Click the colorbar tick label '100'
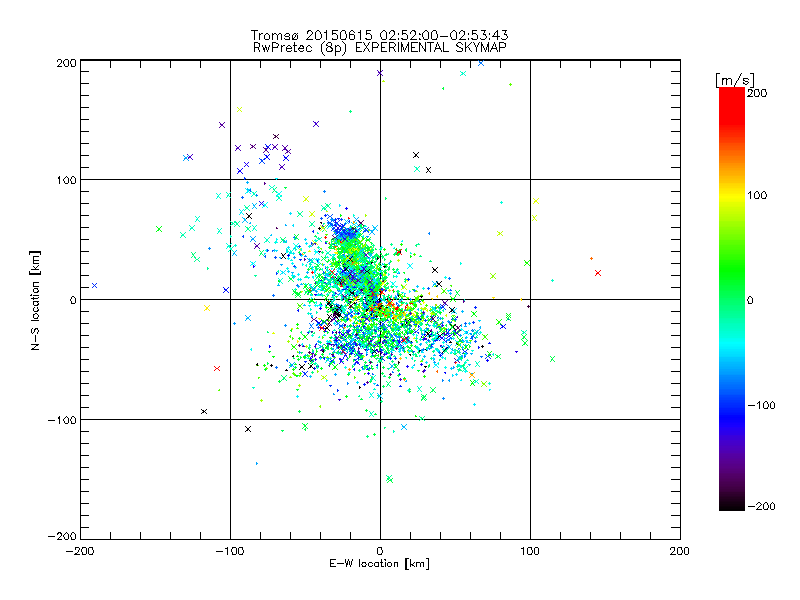Viewport: 800px width, 600px height. coord(757,195)
